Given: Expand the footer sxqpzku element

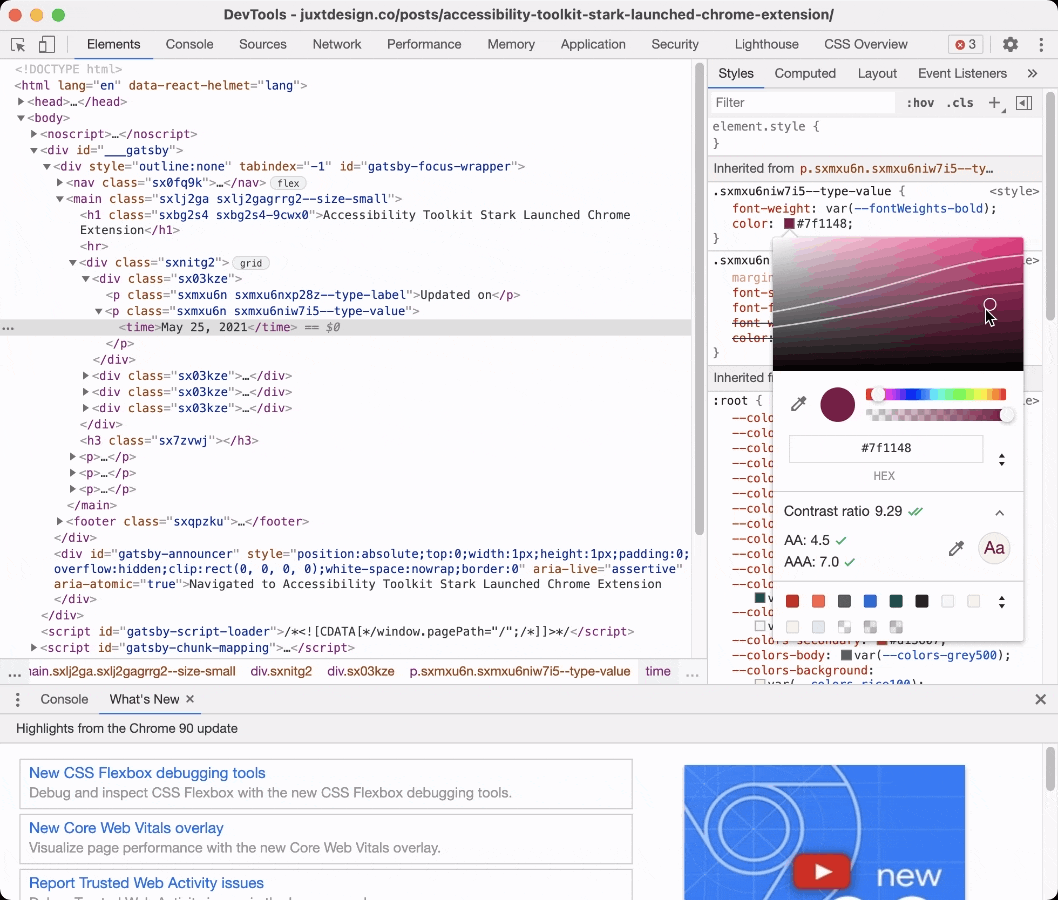Looking at the screenshot, I should pos(60,522).
